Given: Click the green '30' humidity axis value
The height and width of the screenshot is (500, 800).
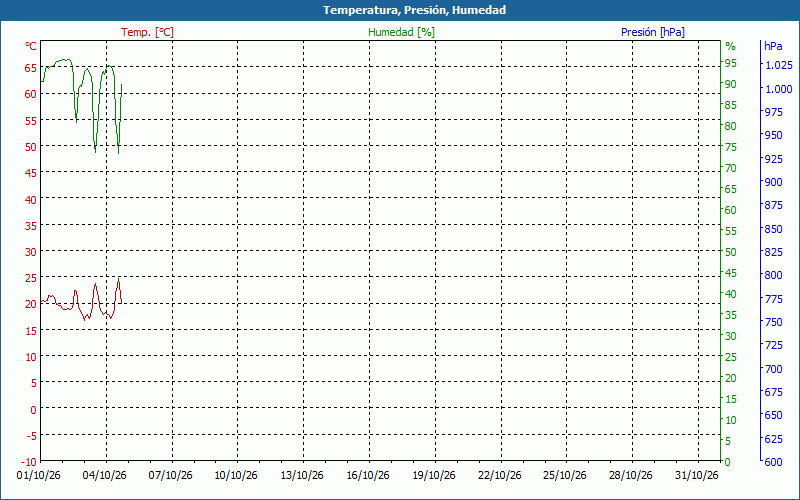Looking at the screenshot, I should (731, 336).
